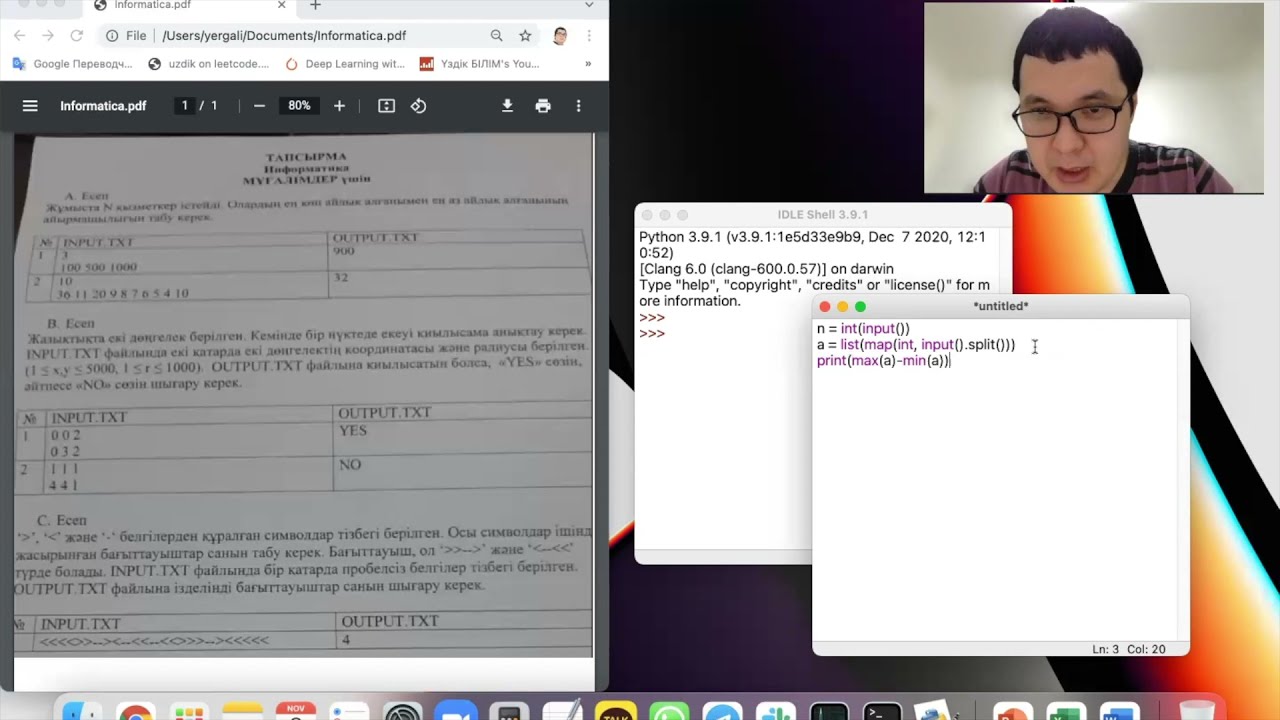Click the address bar file path
Image resolution: width=1280 pixels, height=720 pixels.
(x=284, y=36)
